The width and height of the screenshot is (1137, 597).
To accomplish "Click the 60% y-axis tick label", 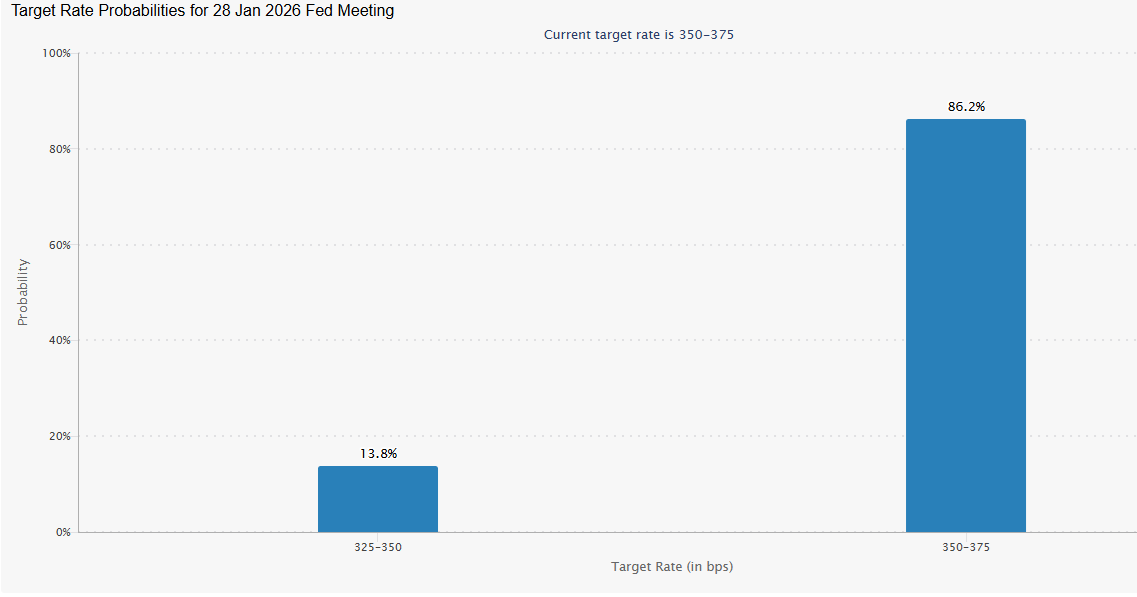I will (x=59, y=245).
